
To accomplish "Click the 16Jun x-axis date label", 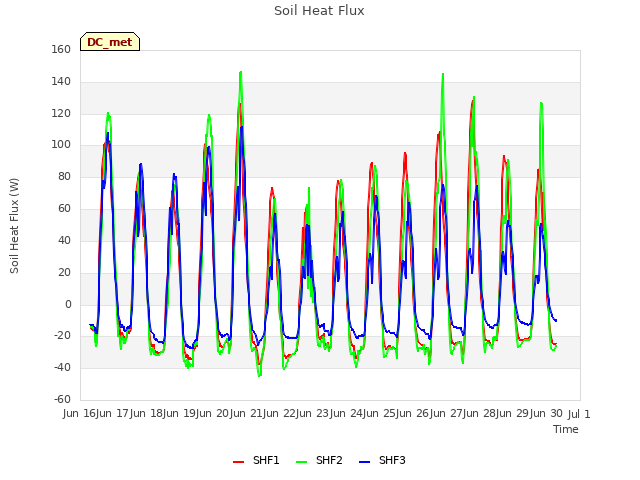I will [98, 413].
